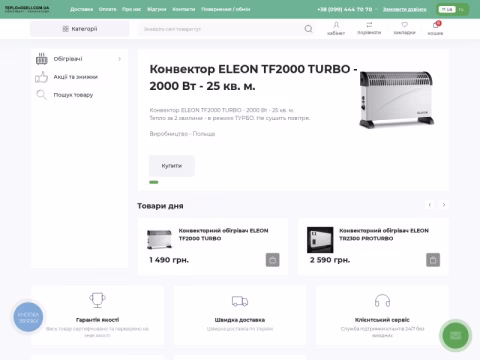Image resolution: width=480 pixels, height=360 pixels.
Task: Show previous Товари дня items
Action: pyautogui.click(x=430, y=204)
